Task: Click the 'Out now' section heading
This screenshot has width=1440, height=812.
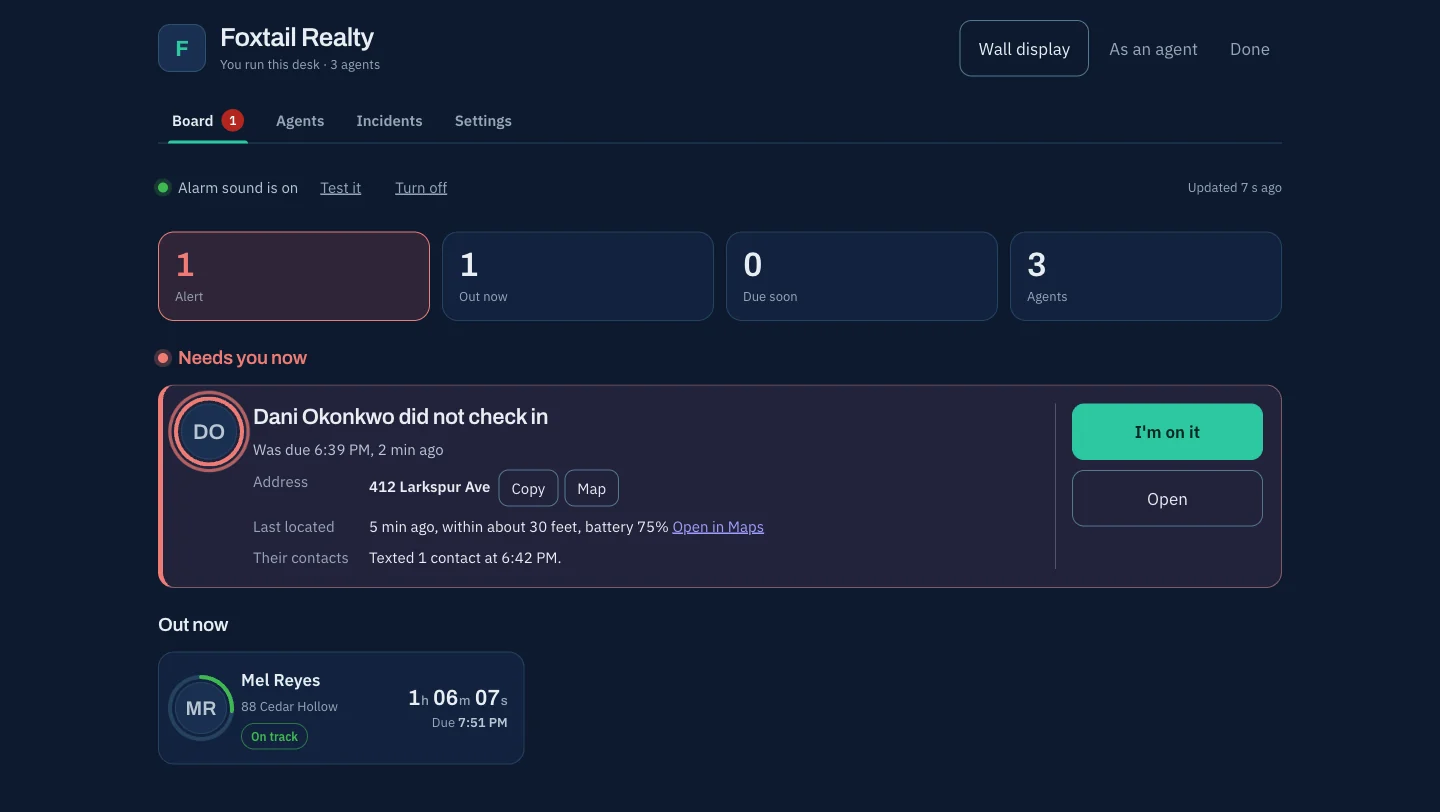Action: pyautogui.click(x=193, y=625)
